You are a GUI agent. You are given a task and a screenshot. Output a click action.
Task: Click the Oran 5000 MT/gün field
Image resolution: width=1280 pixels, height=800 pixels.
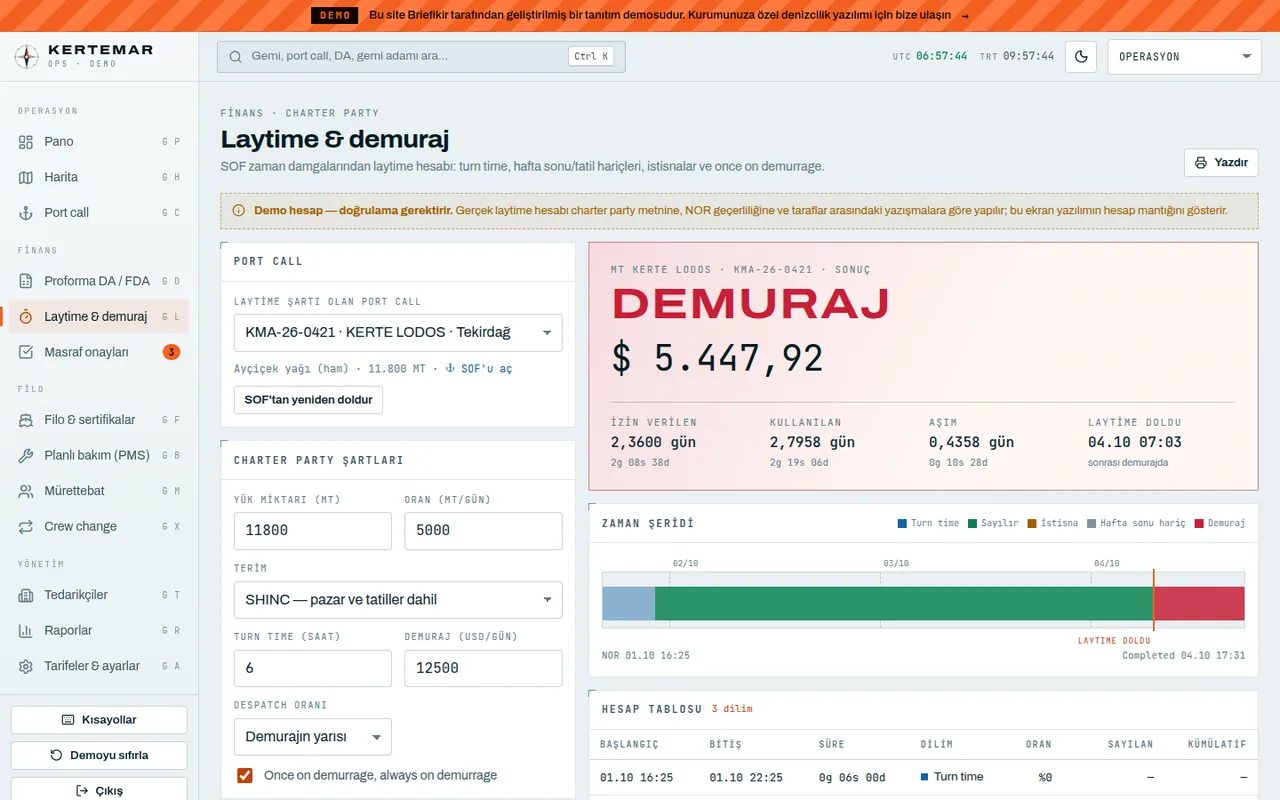click(483, 531)
